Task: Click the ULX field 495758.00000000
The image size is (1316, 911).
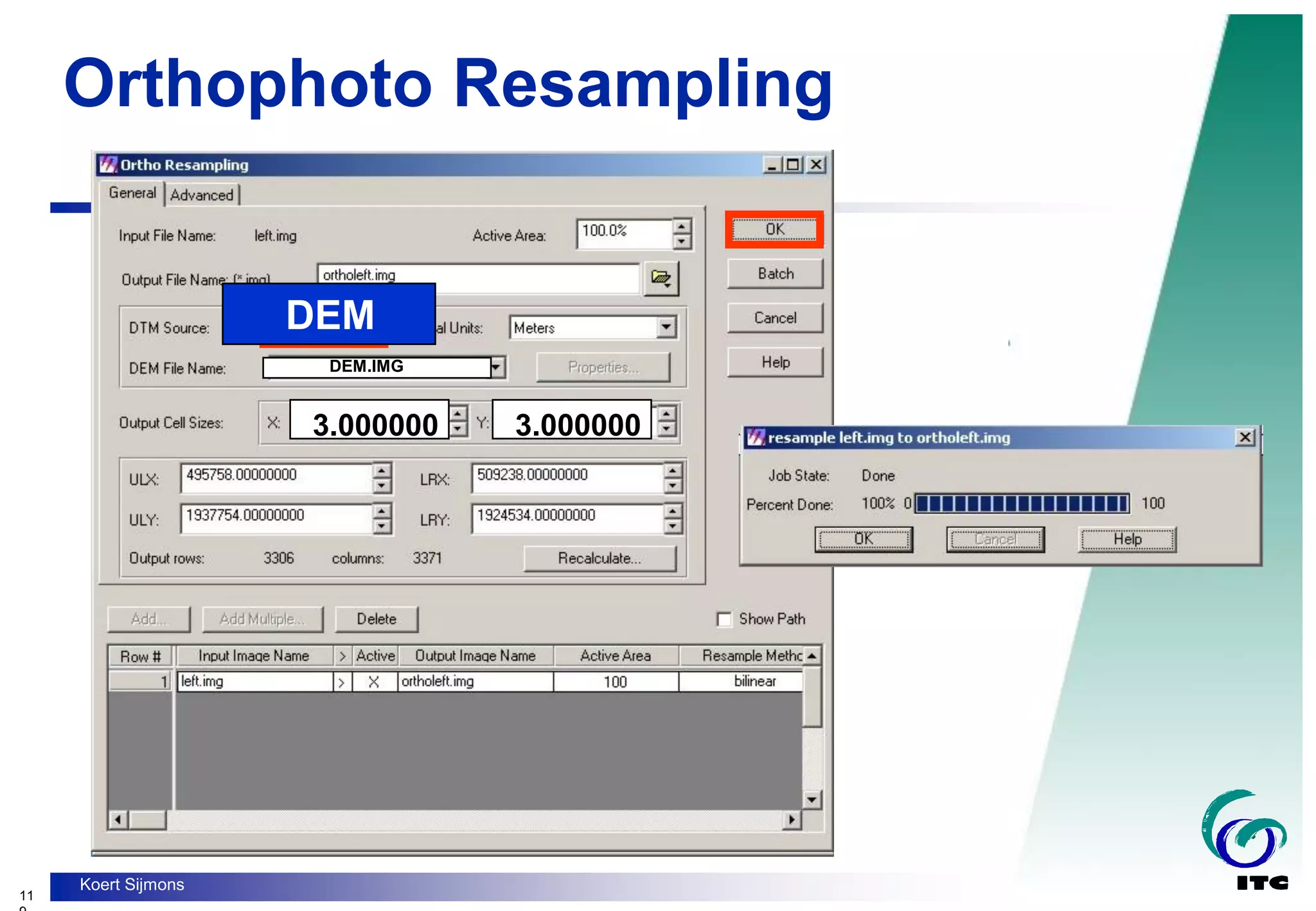Action: pyautogui.click(x=276, y=478)
